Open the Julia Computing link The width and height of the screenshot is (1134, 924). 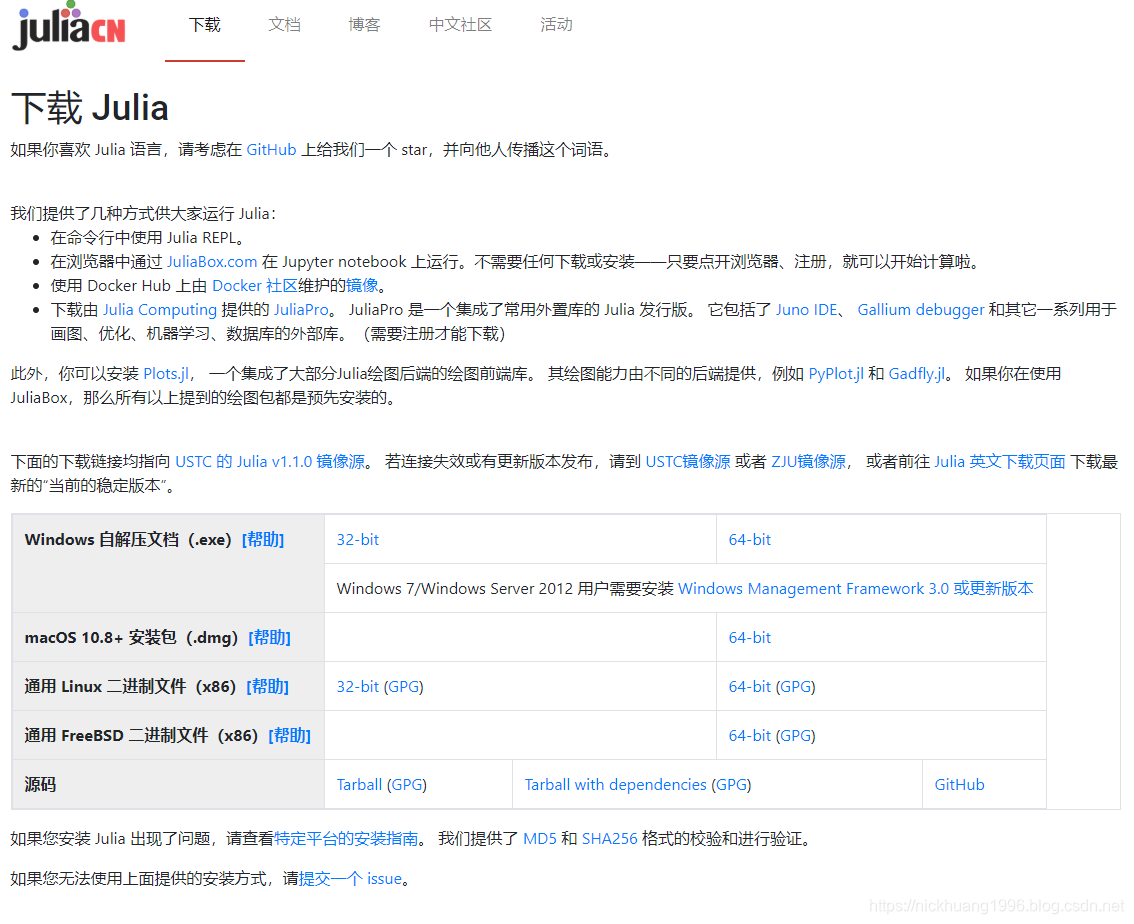[x=160, y=310]
